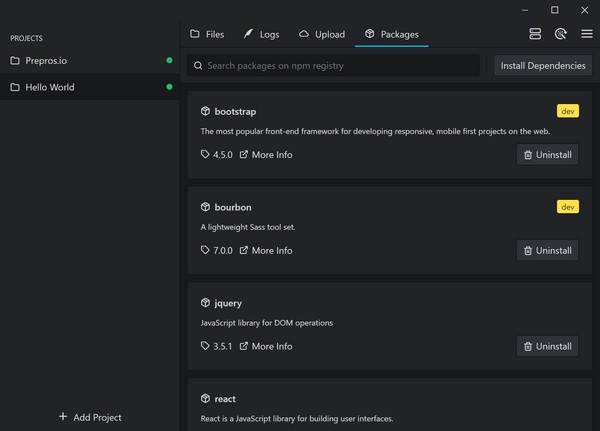Uninstall the jquery package
This screenshot has height=431, width=600.
click(x=547, y=347)
